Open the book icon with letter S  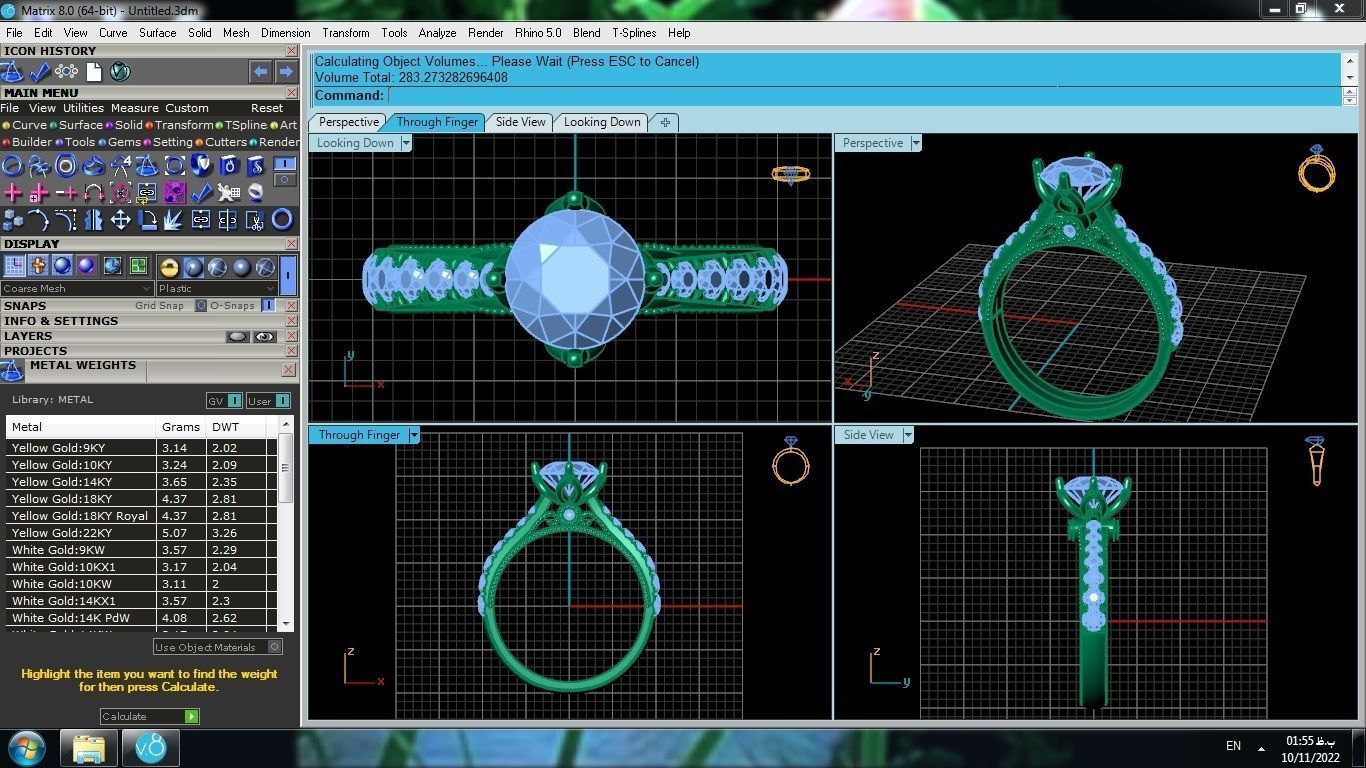click(255, 165)
